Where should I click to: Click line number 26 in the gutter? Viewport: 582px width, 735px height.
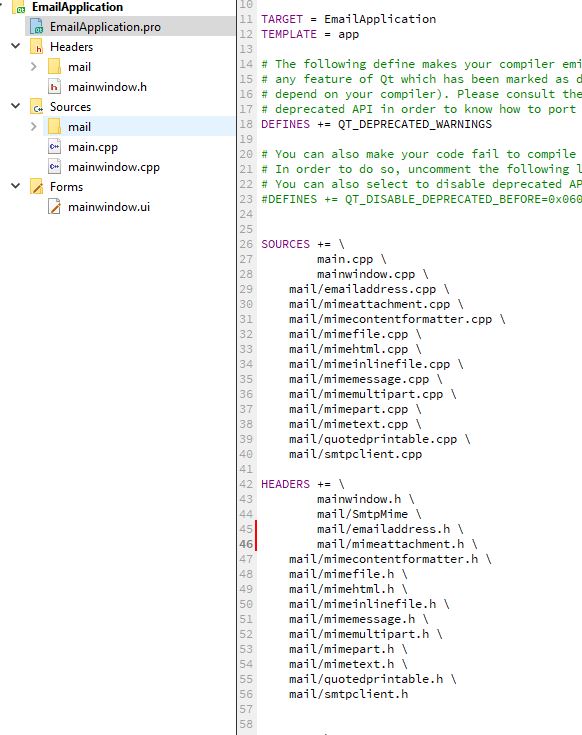(x=246, y=244)
